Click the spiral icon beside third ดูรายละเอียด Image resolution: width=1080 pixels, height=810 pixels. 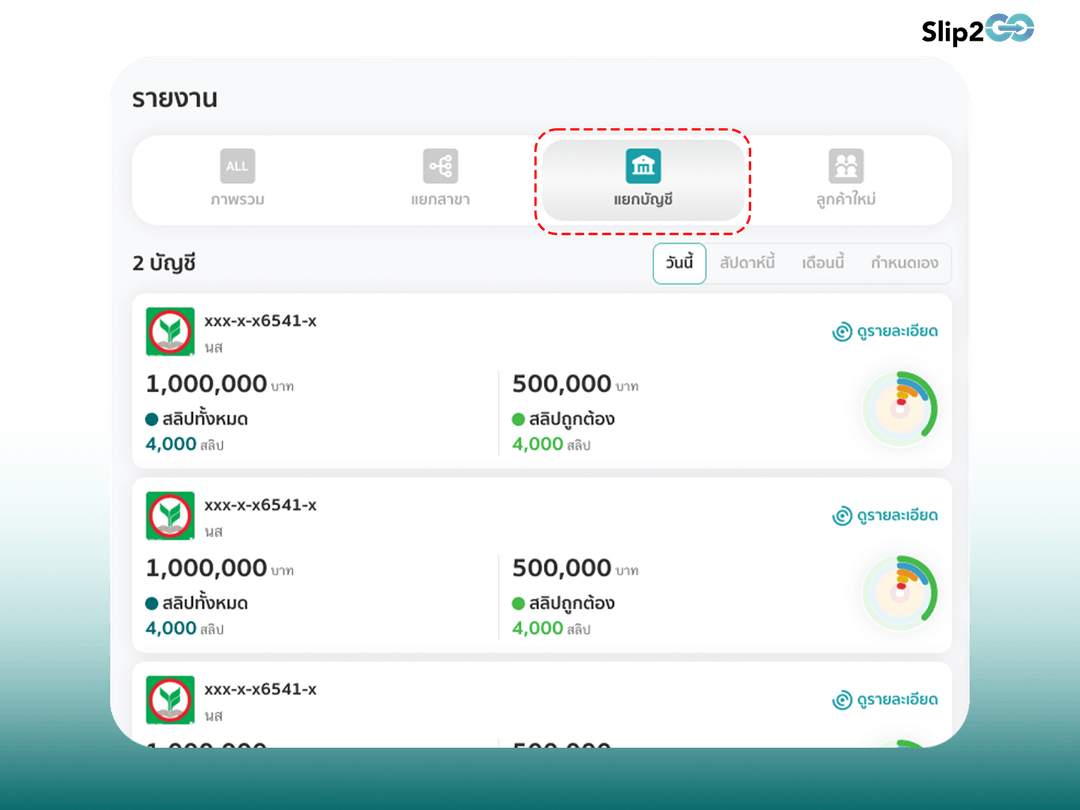click(842, 700)
